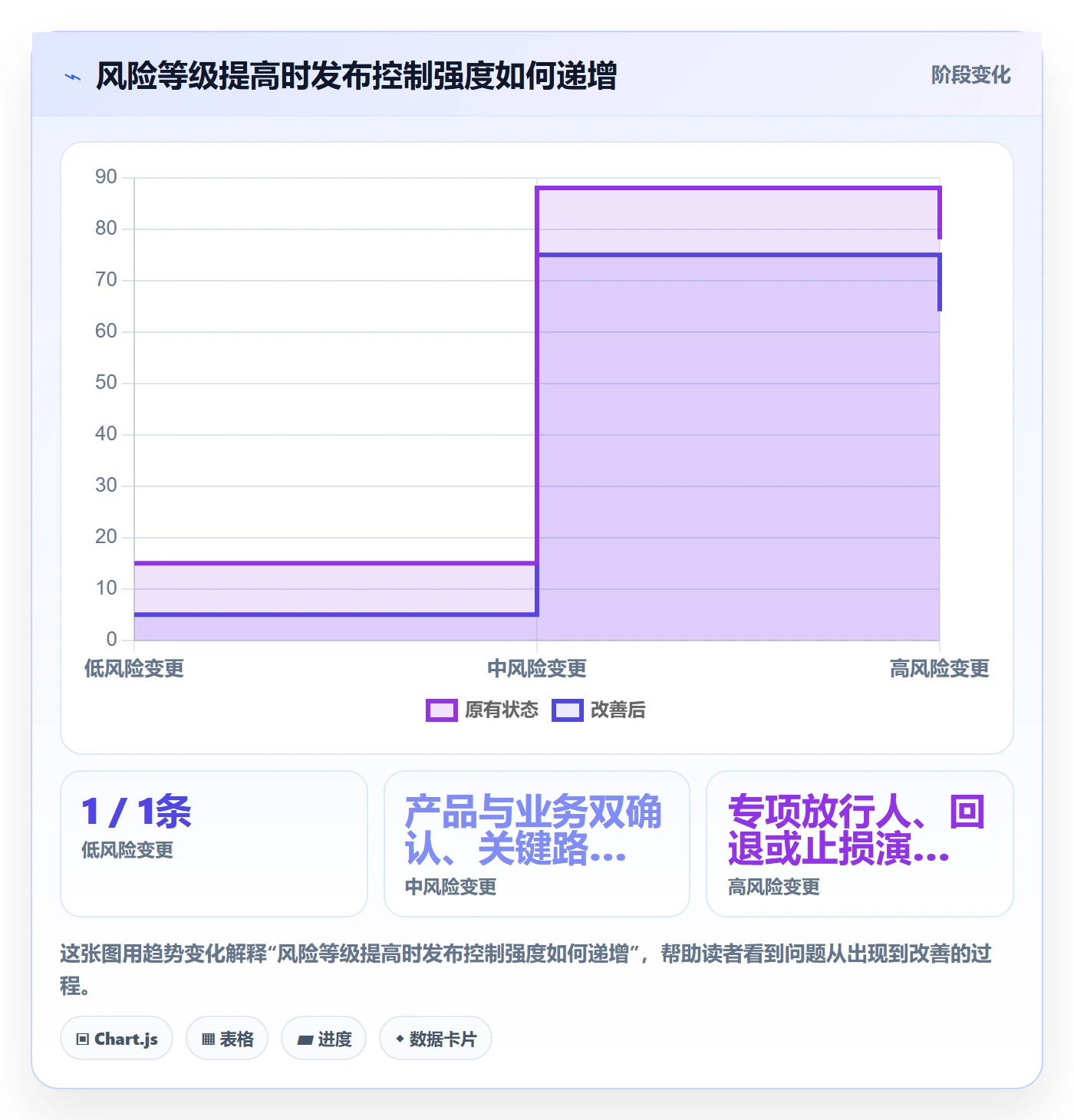Click the chart title 风险等级提高时发布控制强度如何递增

click(x=356, y=76)
